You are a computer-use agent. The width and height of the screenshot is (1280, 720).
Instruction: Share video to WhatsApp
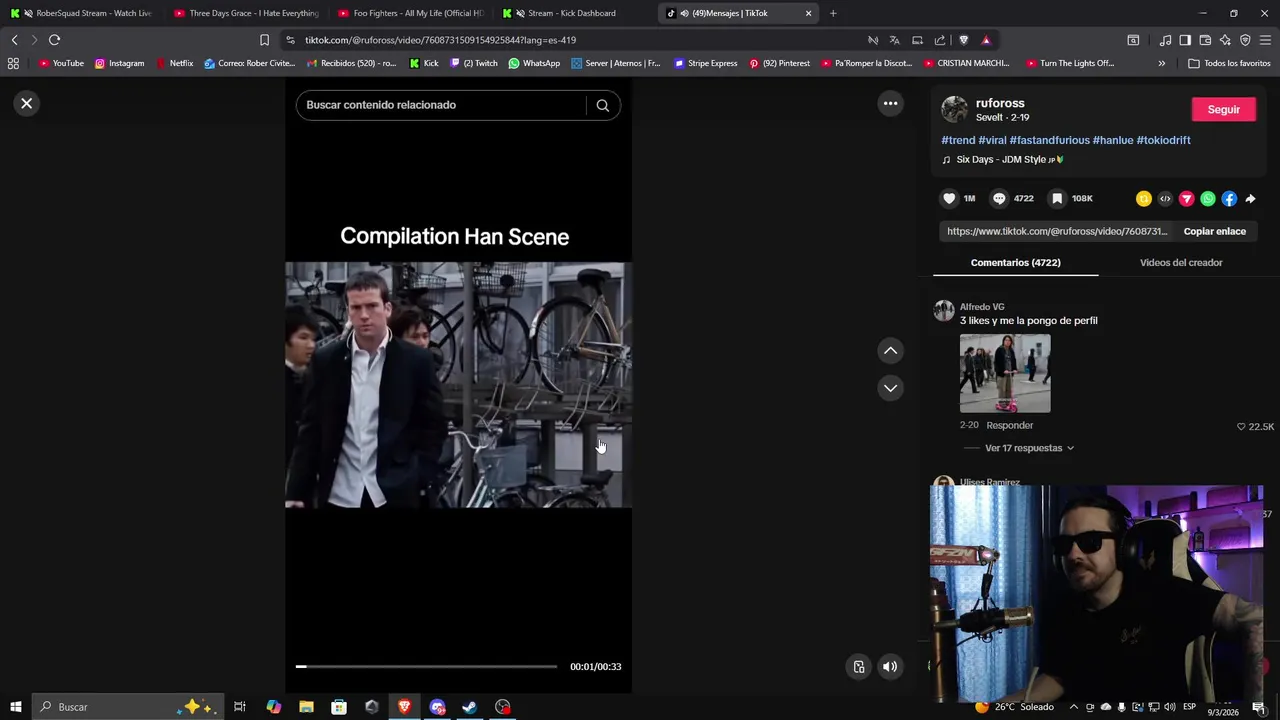(x=1208, y=198)
